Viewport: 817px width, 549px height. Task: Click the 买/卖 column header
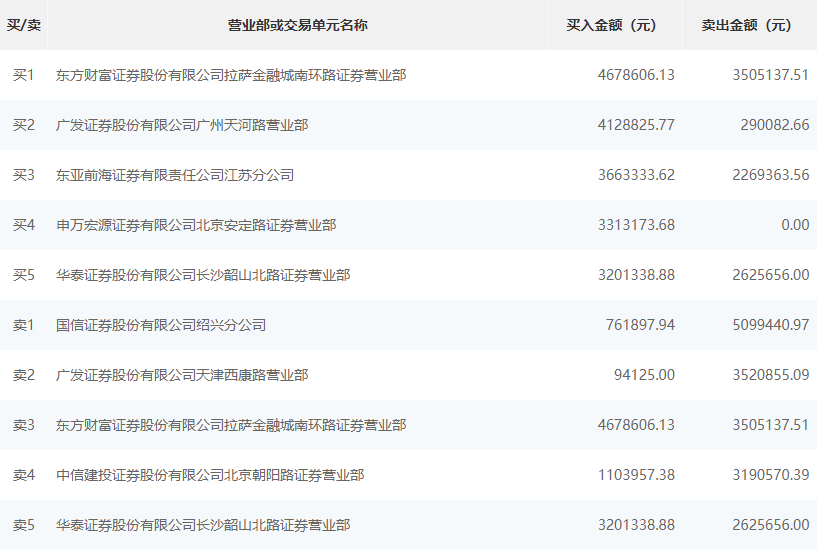(x=23, y=25)
